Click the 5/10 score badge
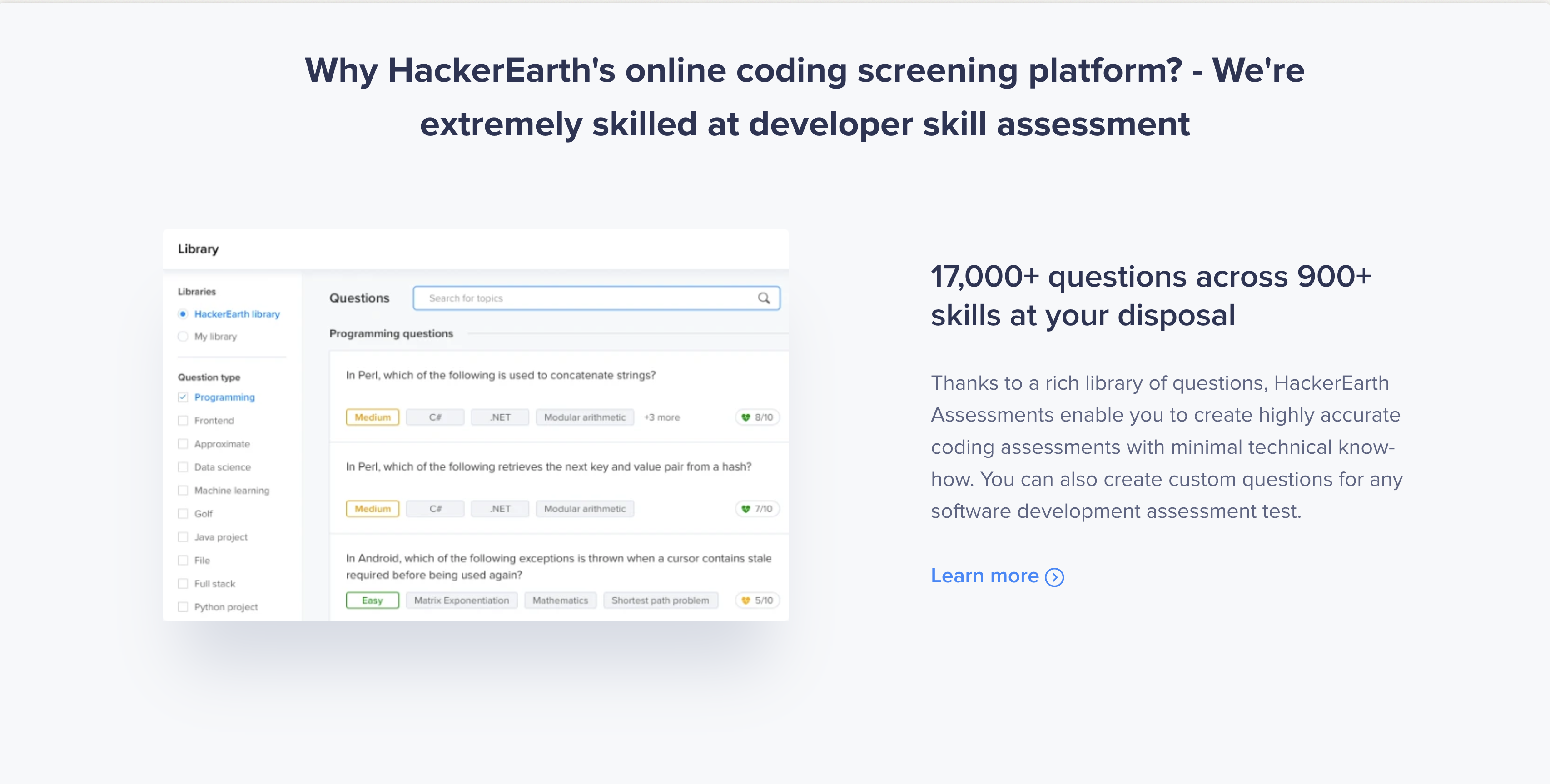1550x784 pixels. click(x=758, y=600)
